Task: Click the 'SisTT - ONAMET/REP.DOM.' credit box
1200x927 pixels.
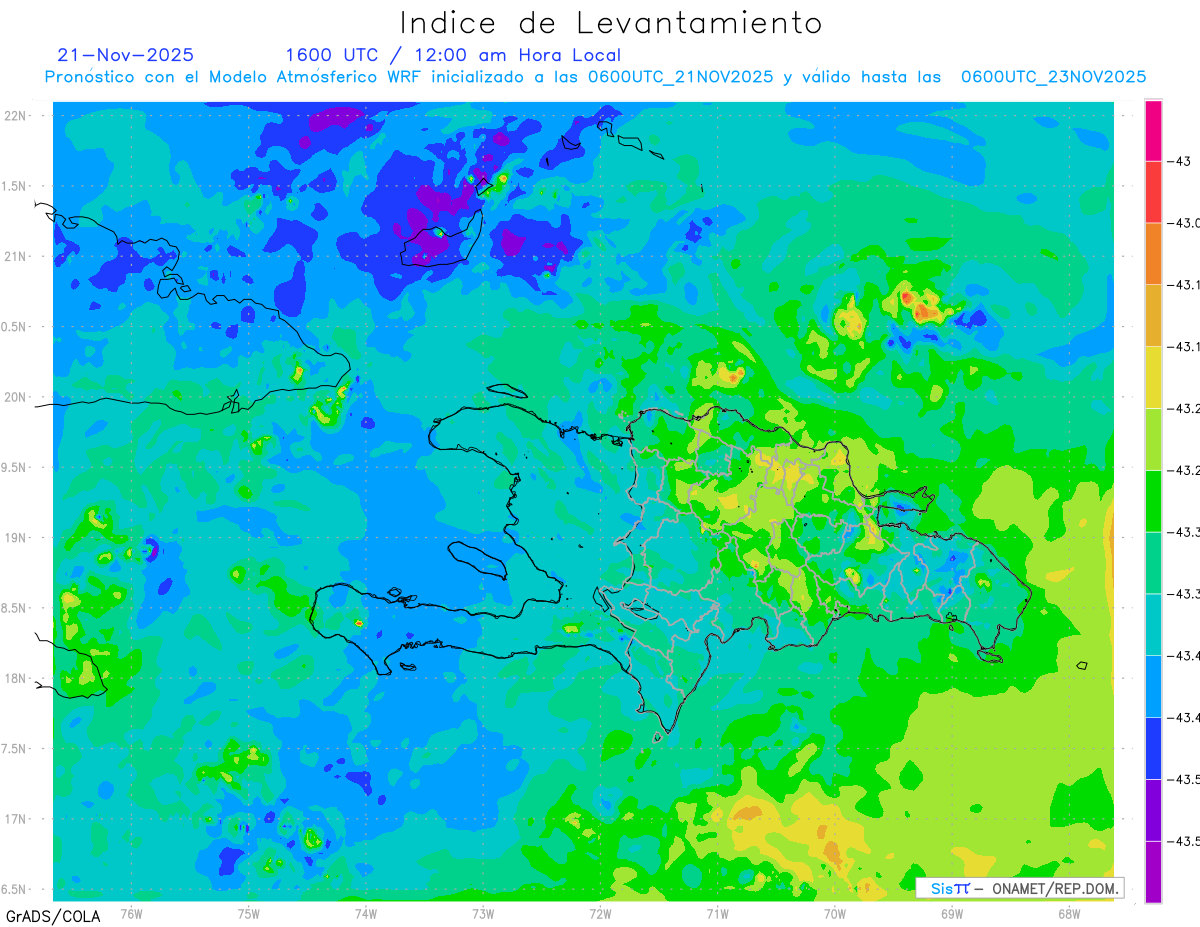Action: (1020, 888)
